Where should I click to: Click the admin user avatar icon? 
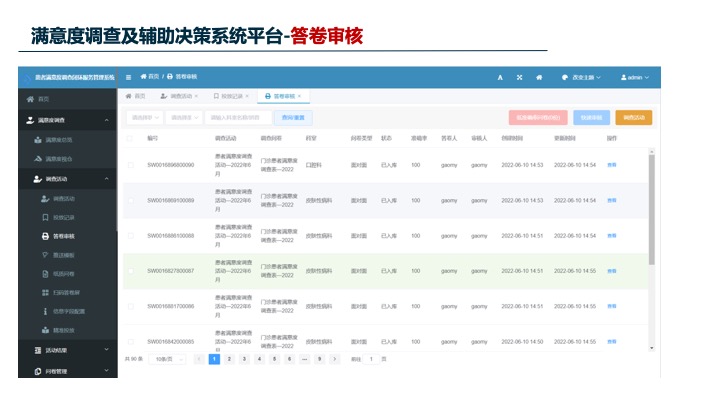tap(624, 78)
